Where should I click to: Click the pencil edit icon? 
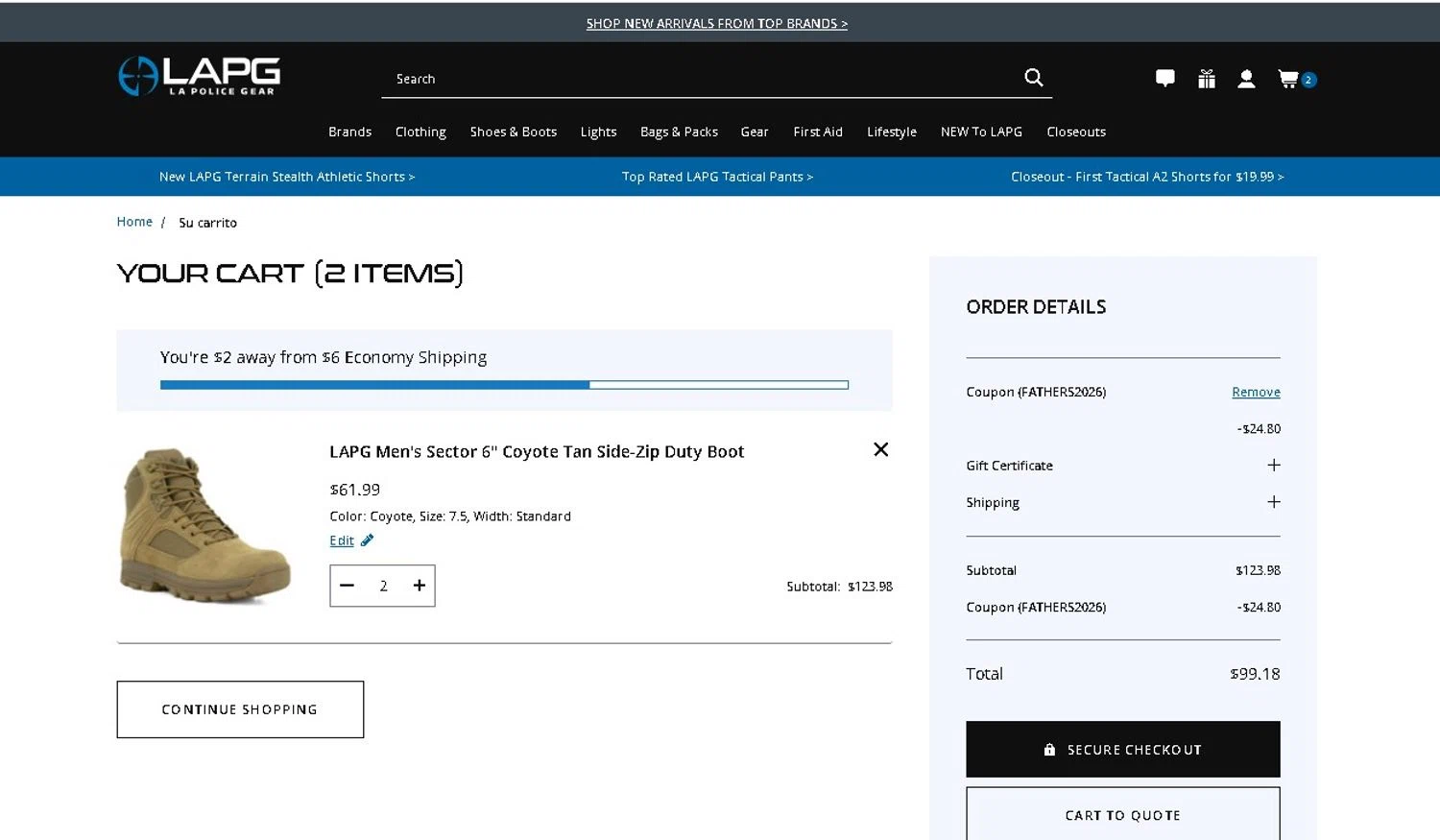(x=367, y=540)
